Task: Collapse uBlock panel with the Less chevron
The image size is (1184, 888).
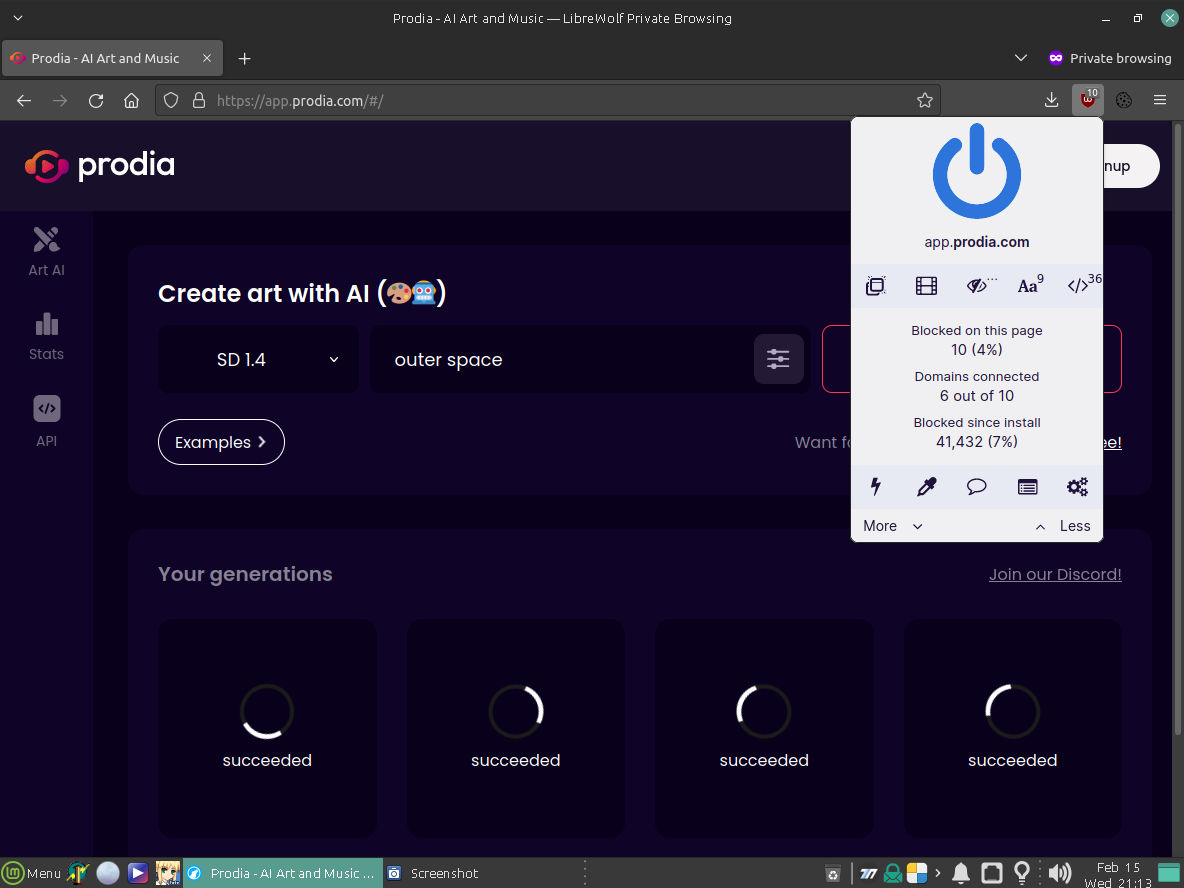Action: 1060,525
